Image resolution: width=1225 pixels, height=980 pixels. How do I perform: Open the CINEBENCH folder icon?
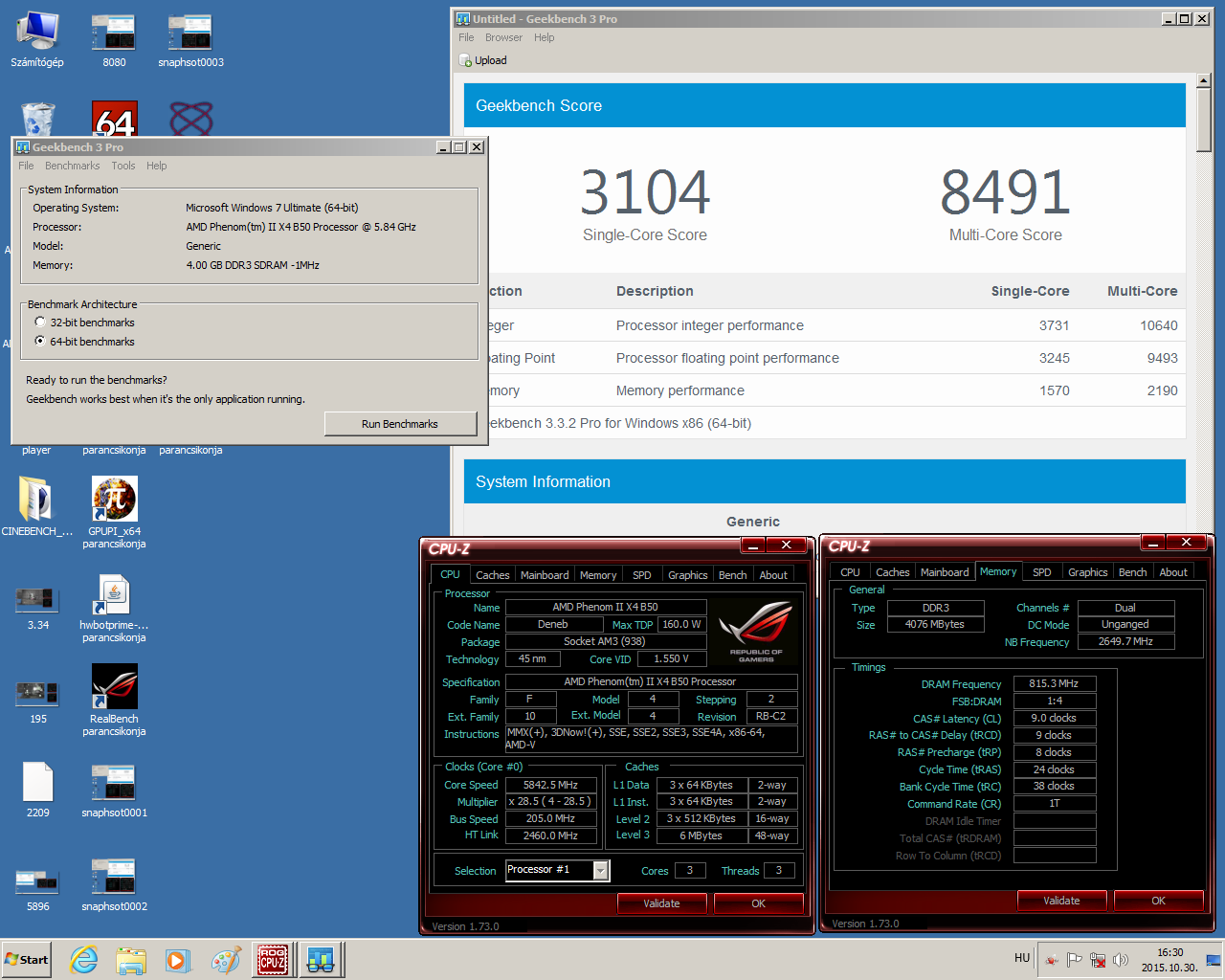click(37, 507)
